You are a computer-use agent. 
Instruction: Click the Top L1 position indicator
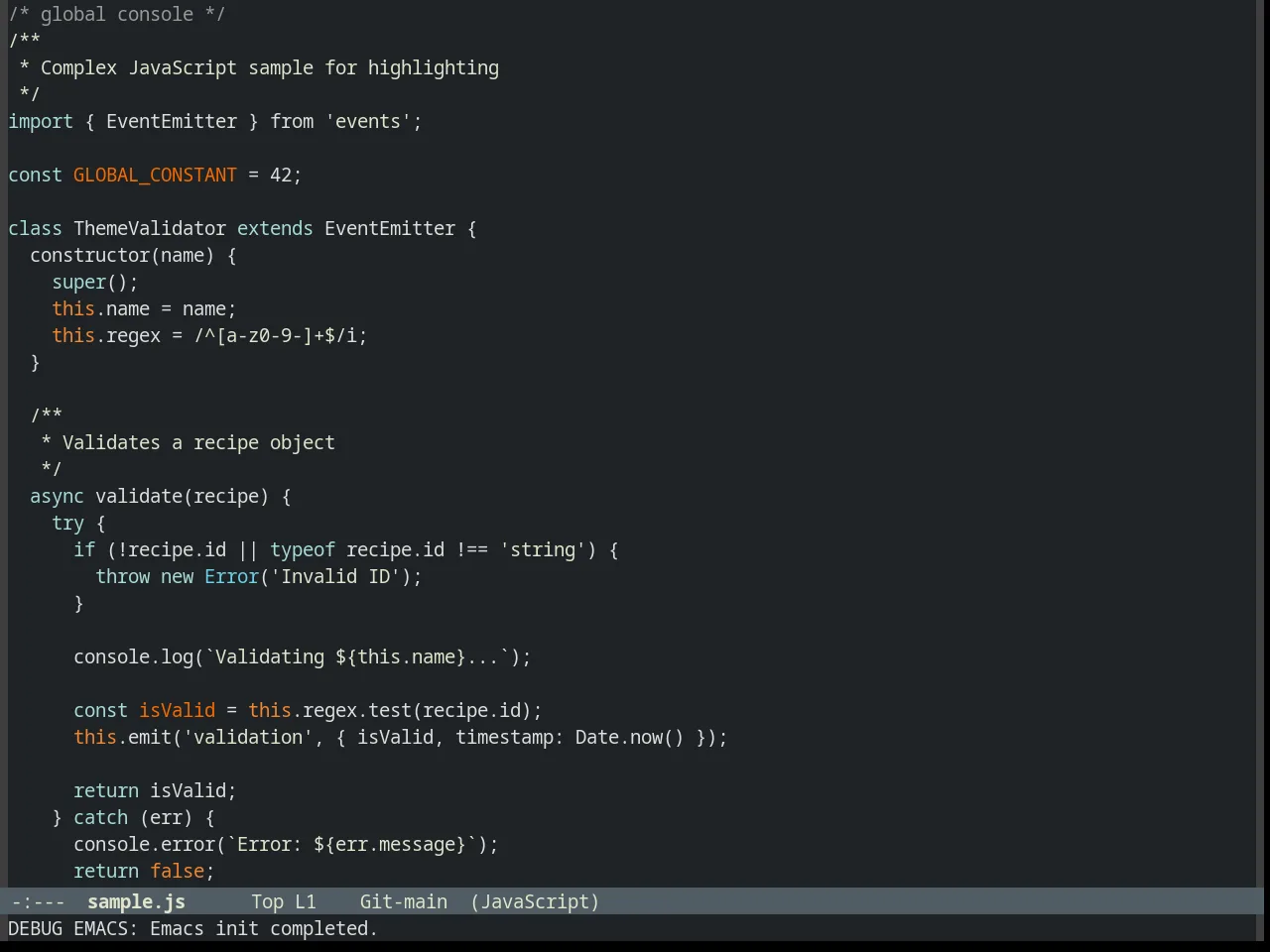283,901
